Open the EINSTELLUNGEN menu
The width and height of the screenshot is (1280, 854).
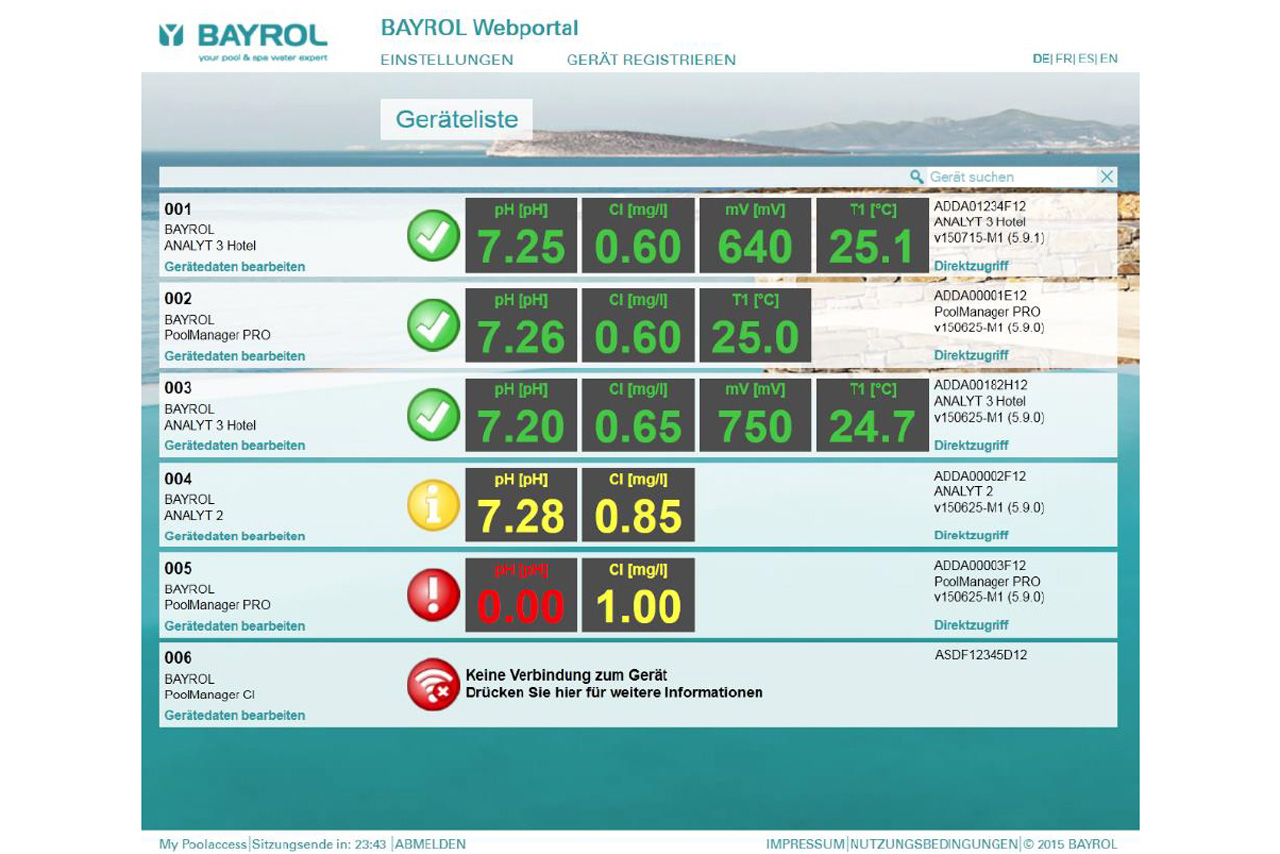(447, 60)
